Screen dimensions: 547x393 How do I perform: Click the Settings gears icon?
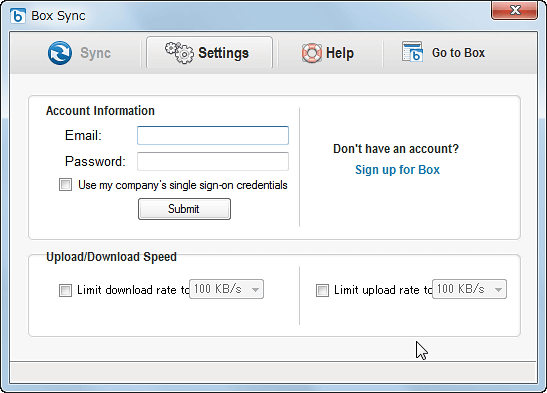click(x=179, y=53)
